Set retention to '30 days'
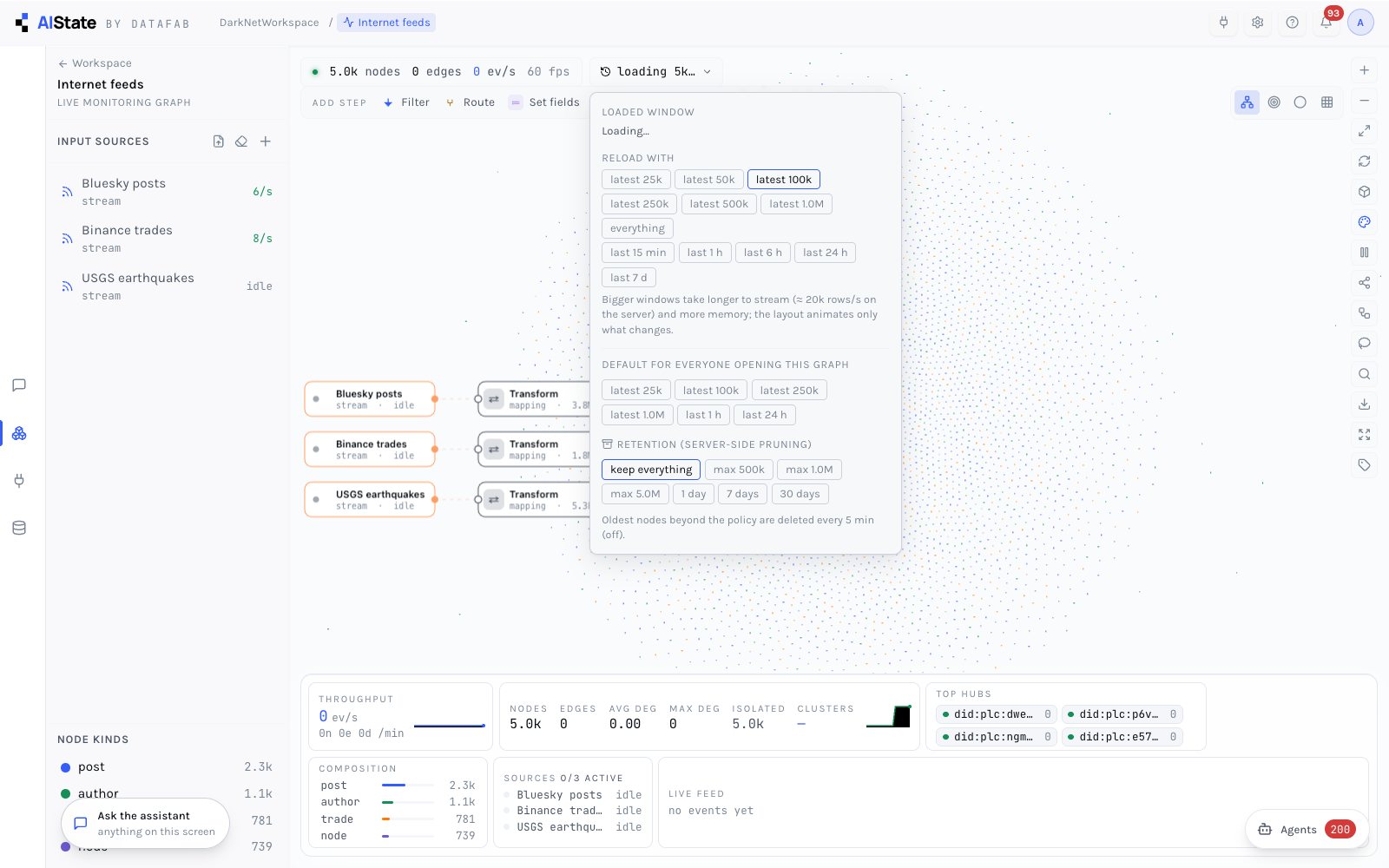1389x868 pixels. pos(800,494)
